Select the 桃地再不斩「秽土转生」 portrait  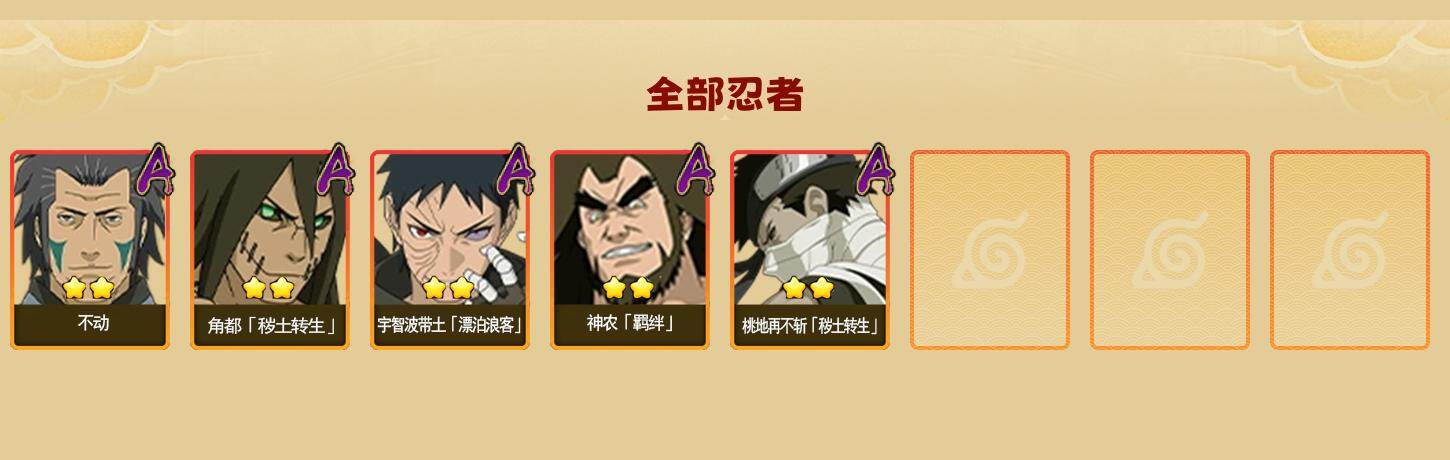pyautogui.click(x=810, y=250)
